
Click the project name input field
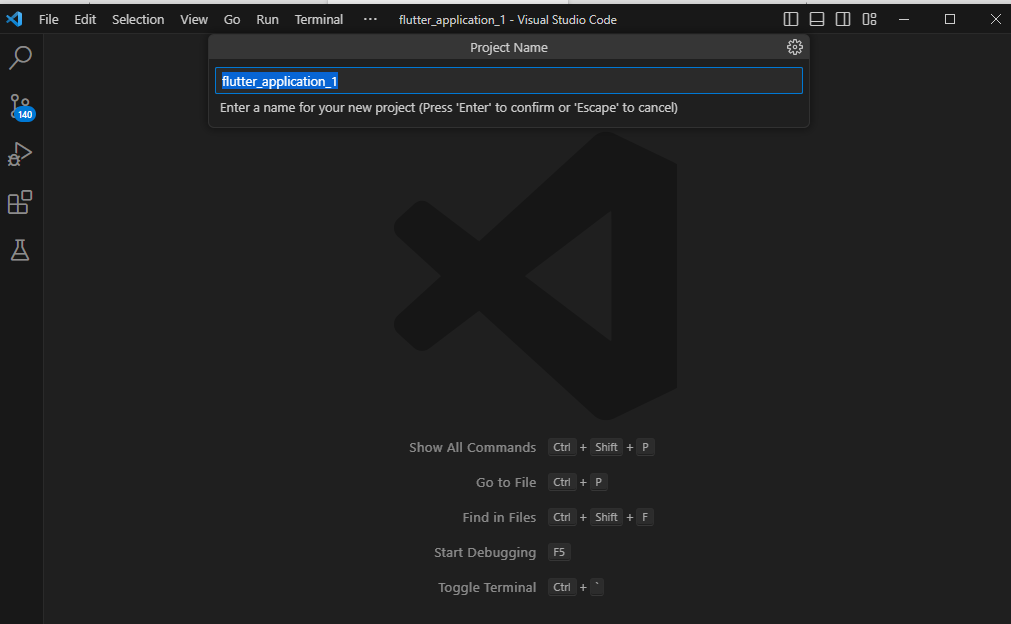(509, 81)
